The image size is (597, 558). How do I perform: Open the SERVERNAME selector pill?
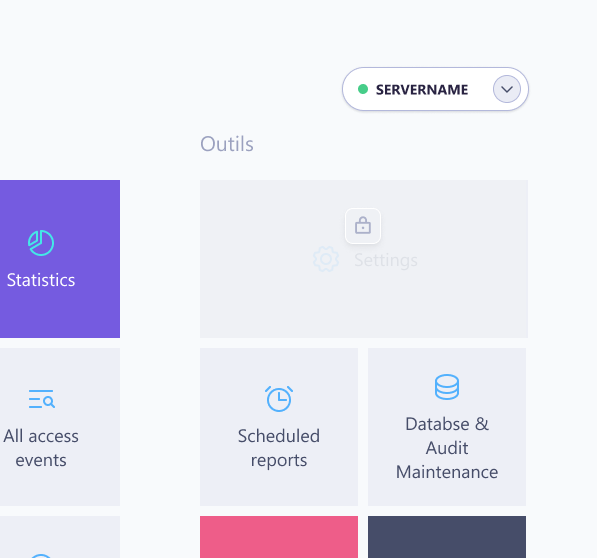point(435,89)
